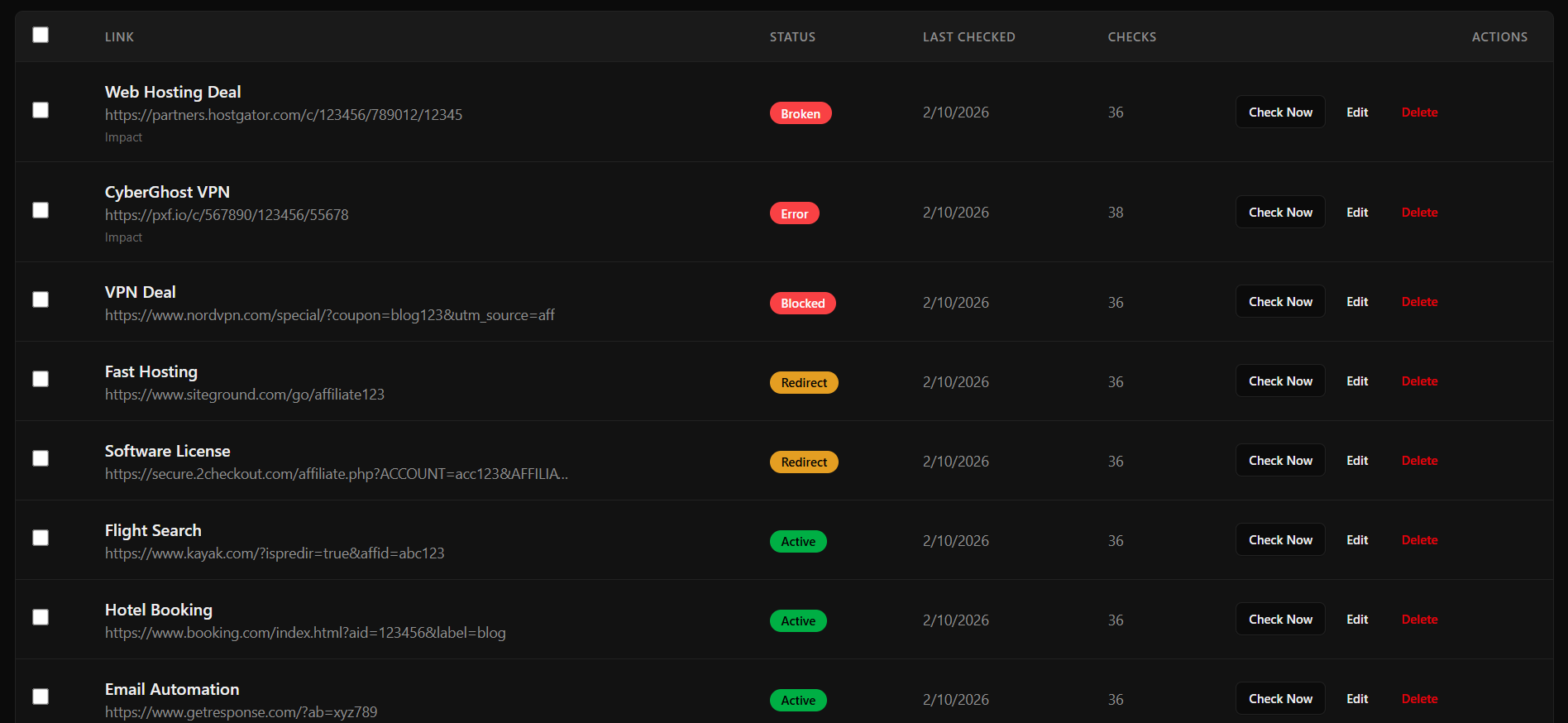Edit the CyberGhost VPN link

coord(1357,213)
